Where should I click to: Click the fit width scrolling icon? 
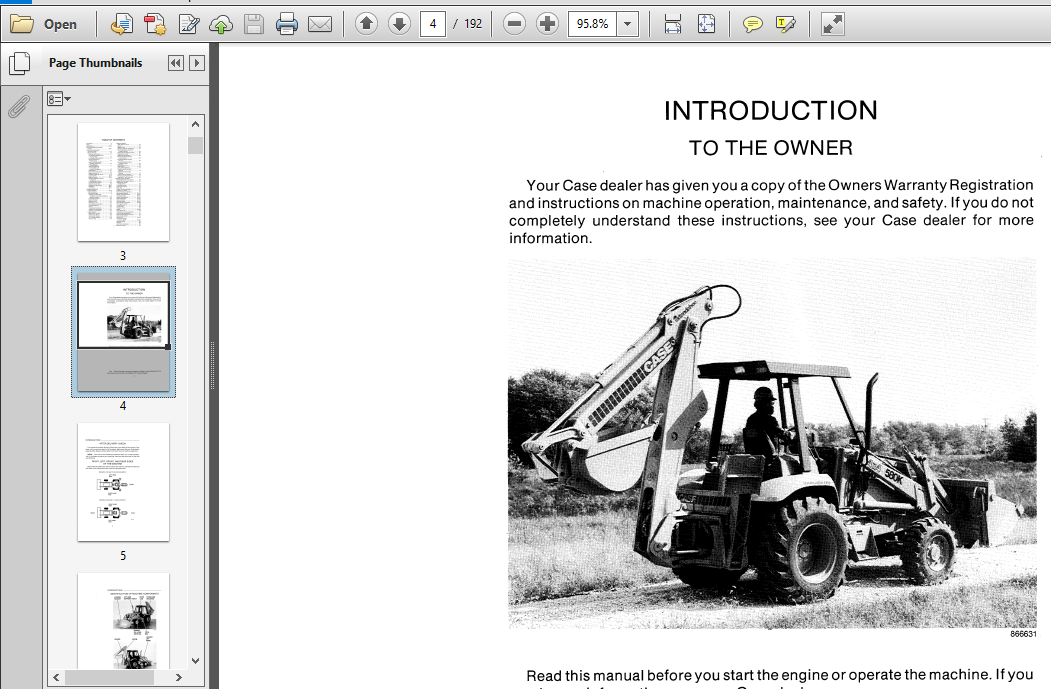pyautogui.click(x=672, y=25)
